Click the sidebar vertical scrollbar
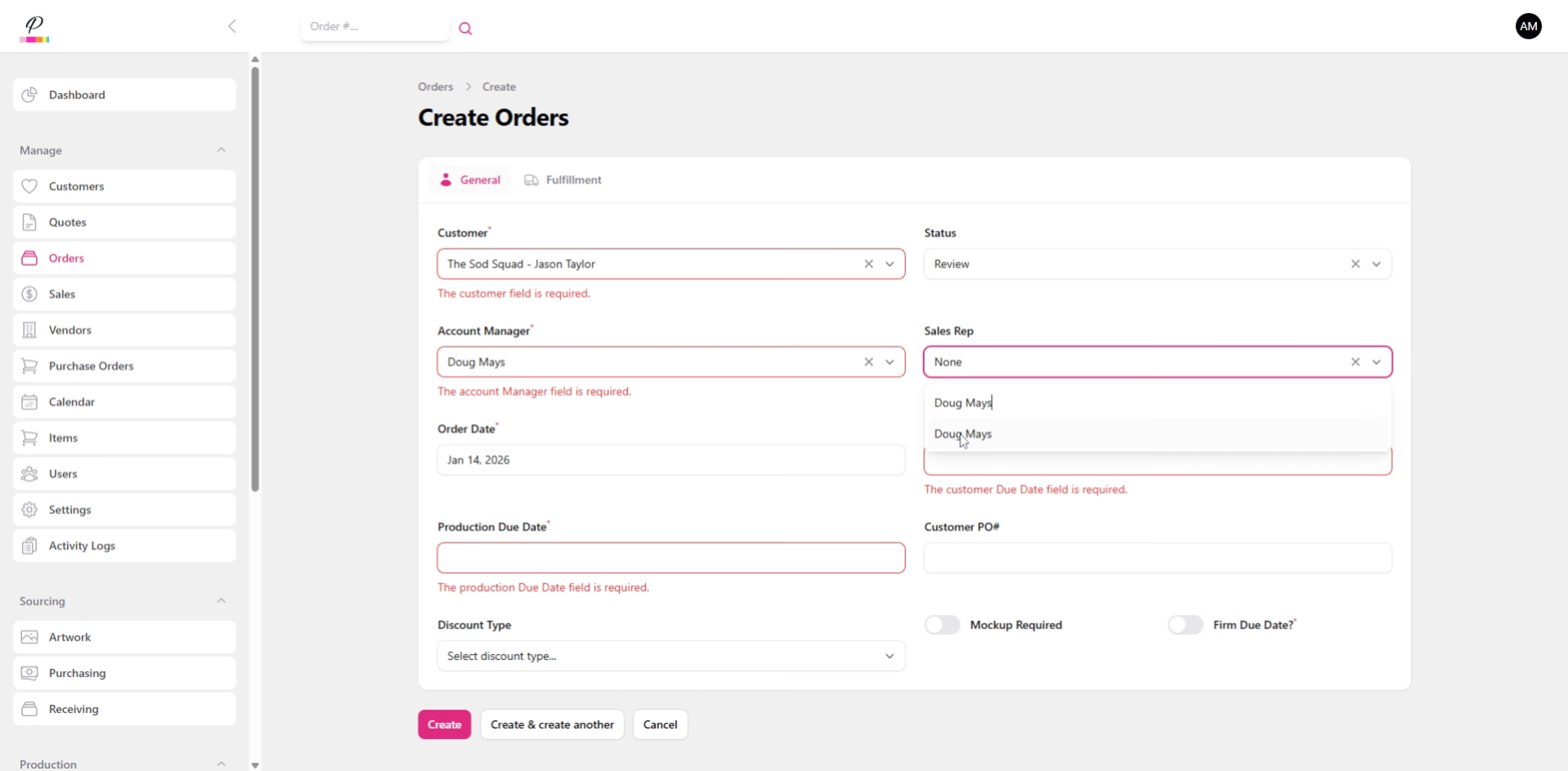Image resolution: width=1568 pixels, height=771 pixels. click(x=255, y=278)
